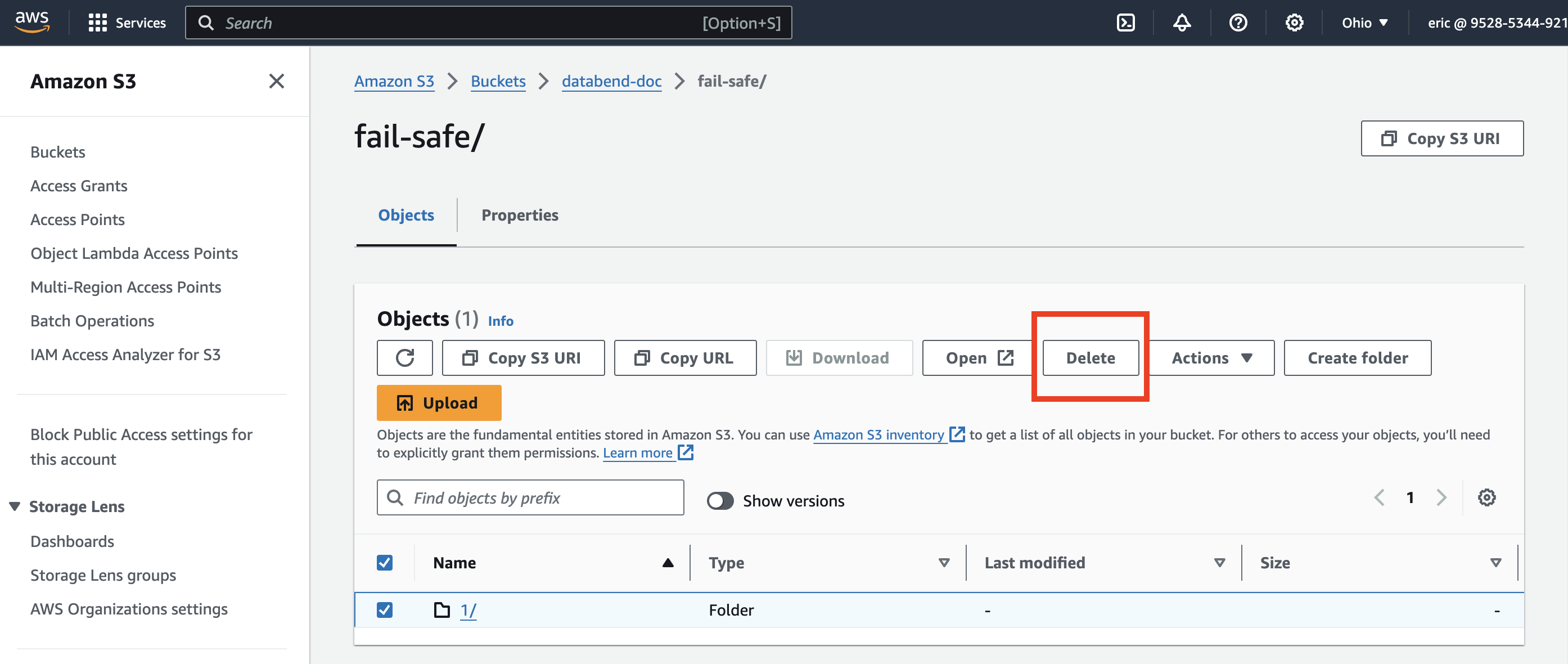
Task: Switch to the Objects tab
Action: 406,215
